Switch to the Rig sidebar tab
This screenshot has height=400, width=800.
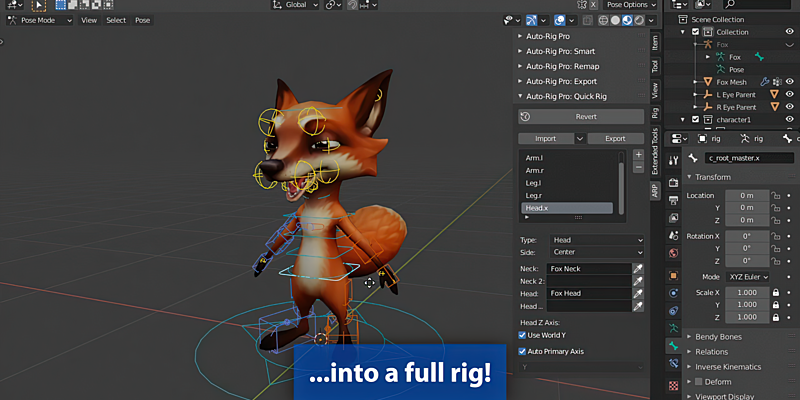(x=655, y=112)
